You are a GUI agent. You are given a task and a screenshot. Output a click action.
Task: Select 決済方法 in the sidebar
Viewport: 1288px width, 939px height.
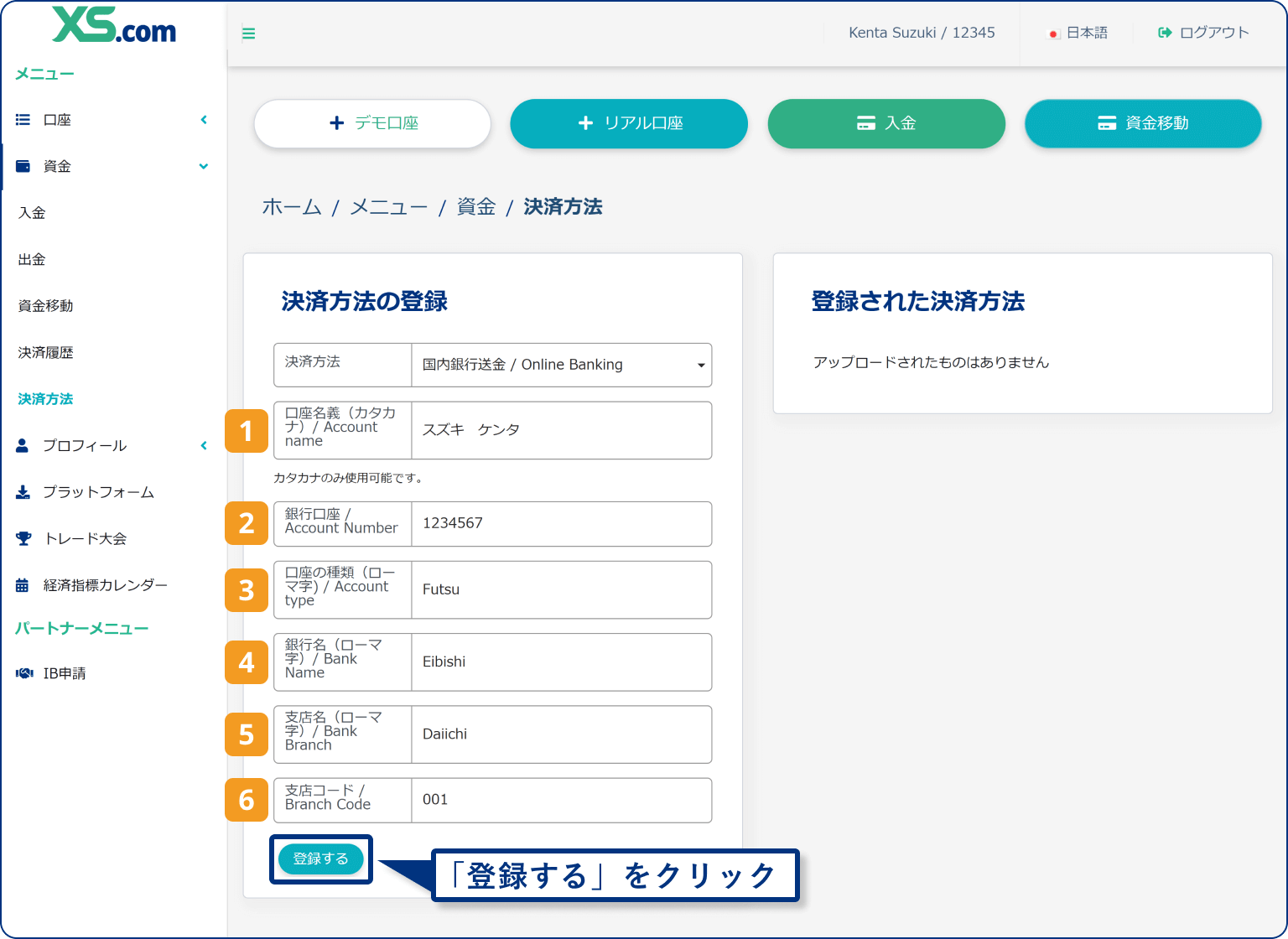[46, 399]
